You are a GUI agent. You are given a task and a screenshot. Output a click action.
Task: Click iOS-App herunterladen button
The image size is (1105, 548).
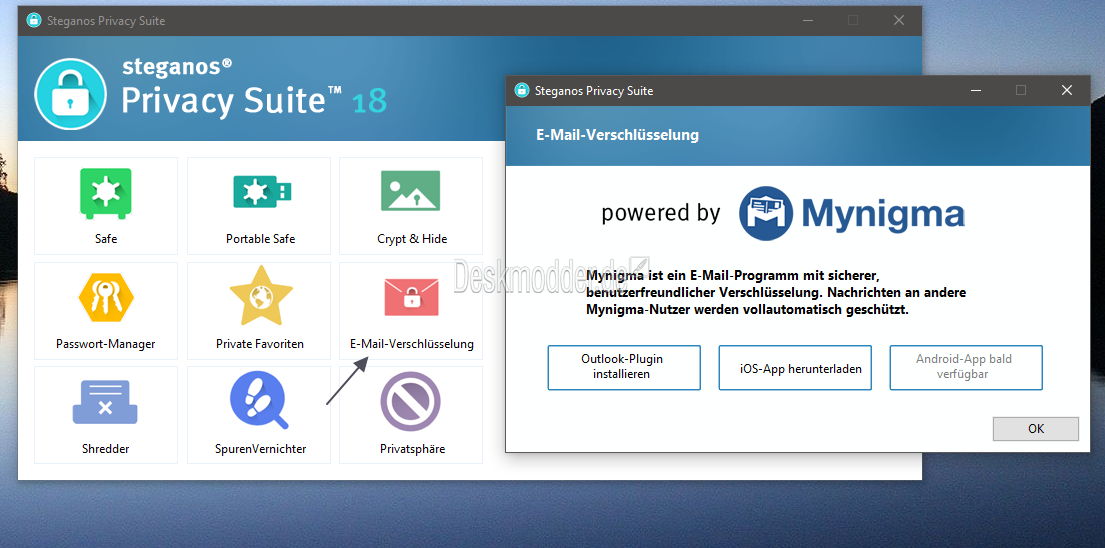coord(795,367)
